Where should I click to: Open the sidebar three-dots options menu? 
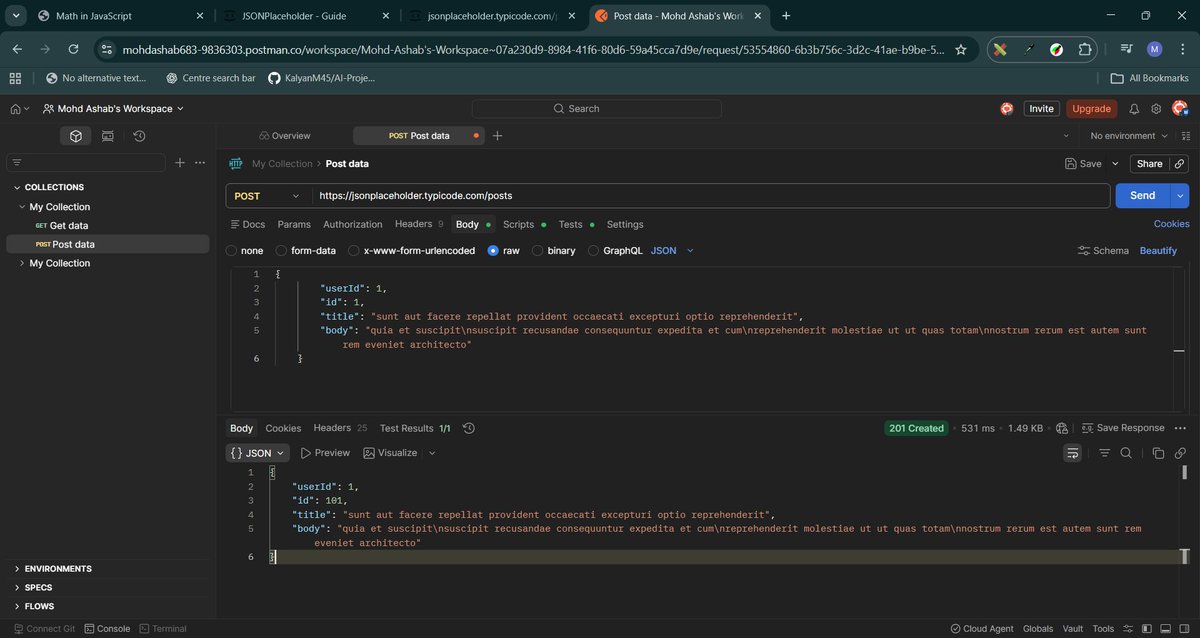[x=200, y=162]
